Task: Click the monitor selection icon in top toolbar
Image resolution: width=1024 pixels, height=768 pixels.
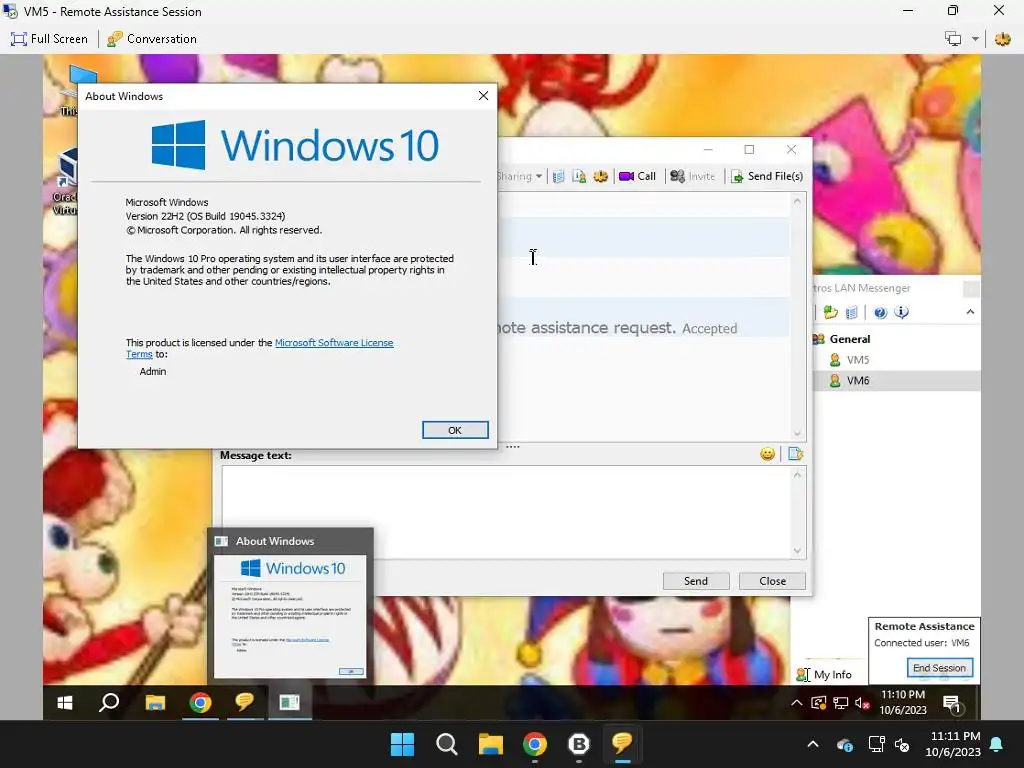Action: (953, 39)
